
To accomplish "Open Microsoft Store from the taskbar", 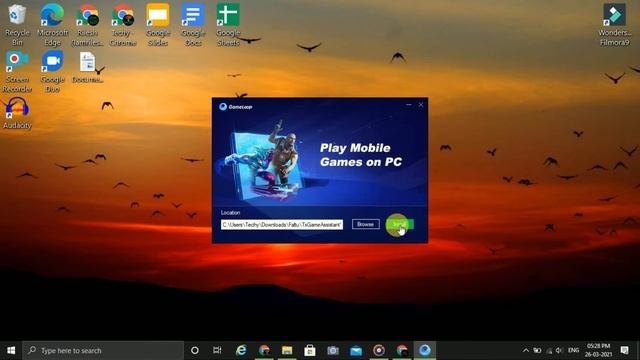I will (x=310, y=350).
